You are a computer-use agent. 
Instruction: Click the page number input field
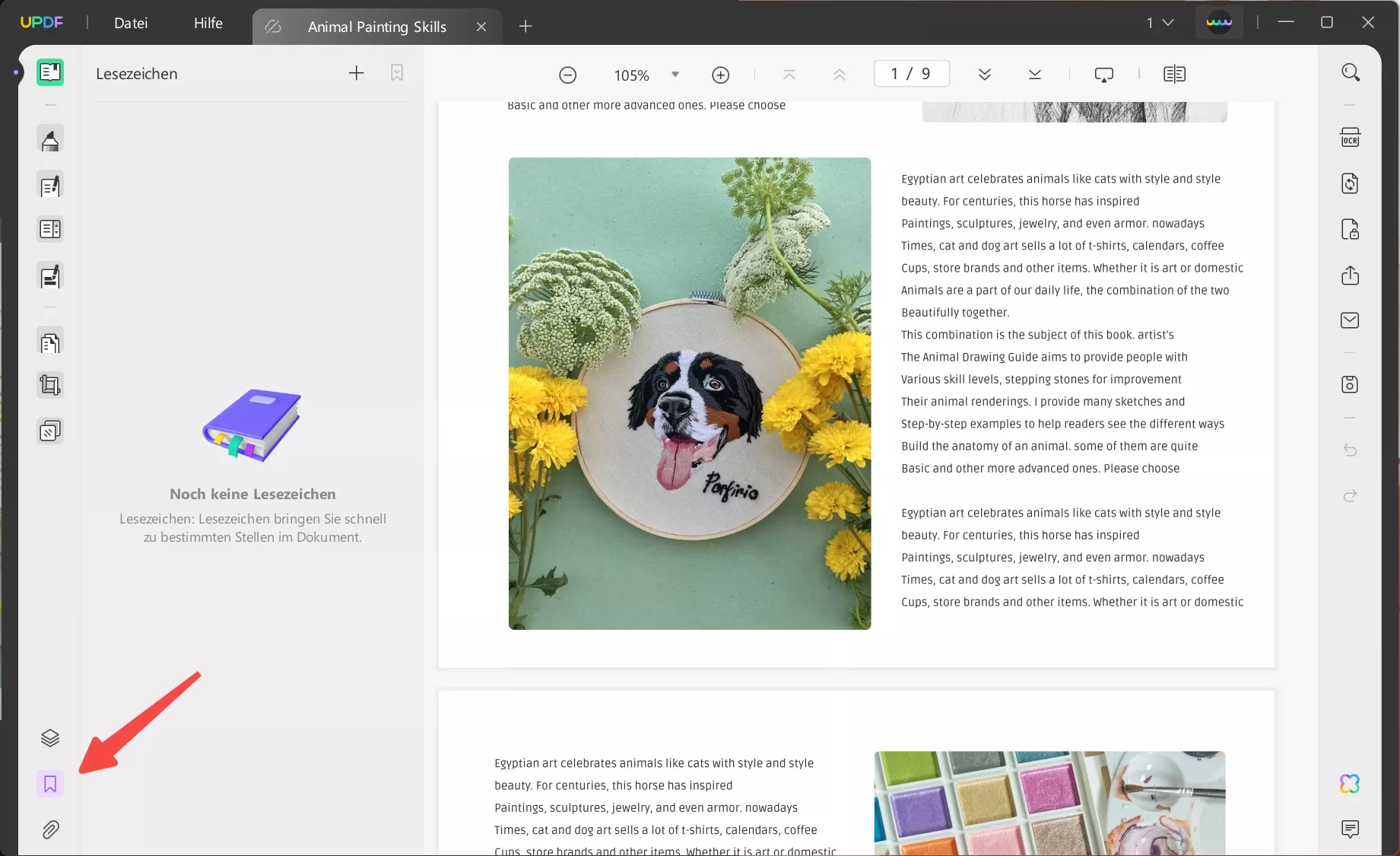coord(911,74)
